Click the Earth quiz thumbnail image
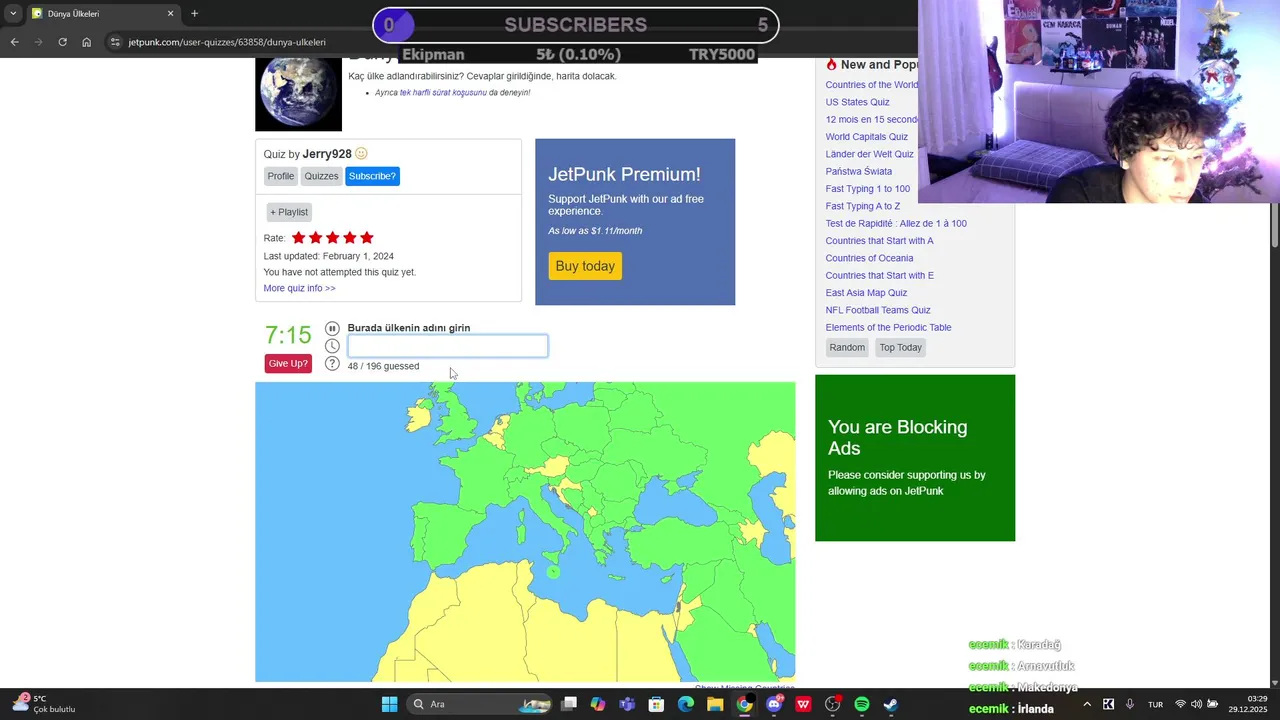This screenshot has width=1280, height=720. pyautogui.click(x=298, y=94)
